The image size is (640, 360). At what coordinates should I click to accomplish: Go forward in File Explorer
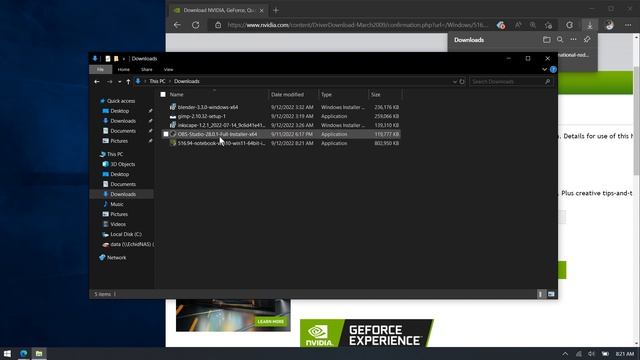click(x=109, y=82)
